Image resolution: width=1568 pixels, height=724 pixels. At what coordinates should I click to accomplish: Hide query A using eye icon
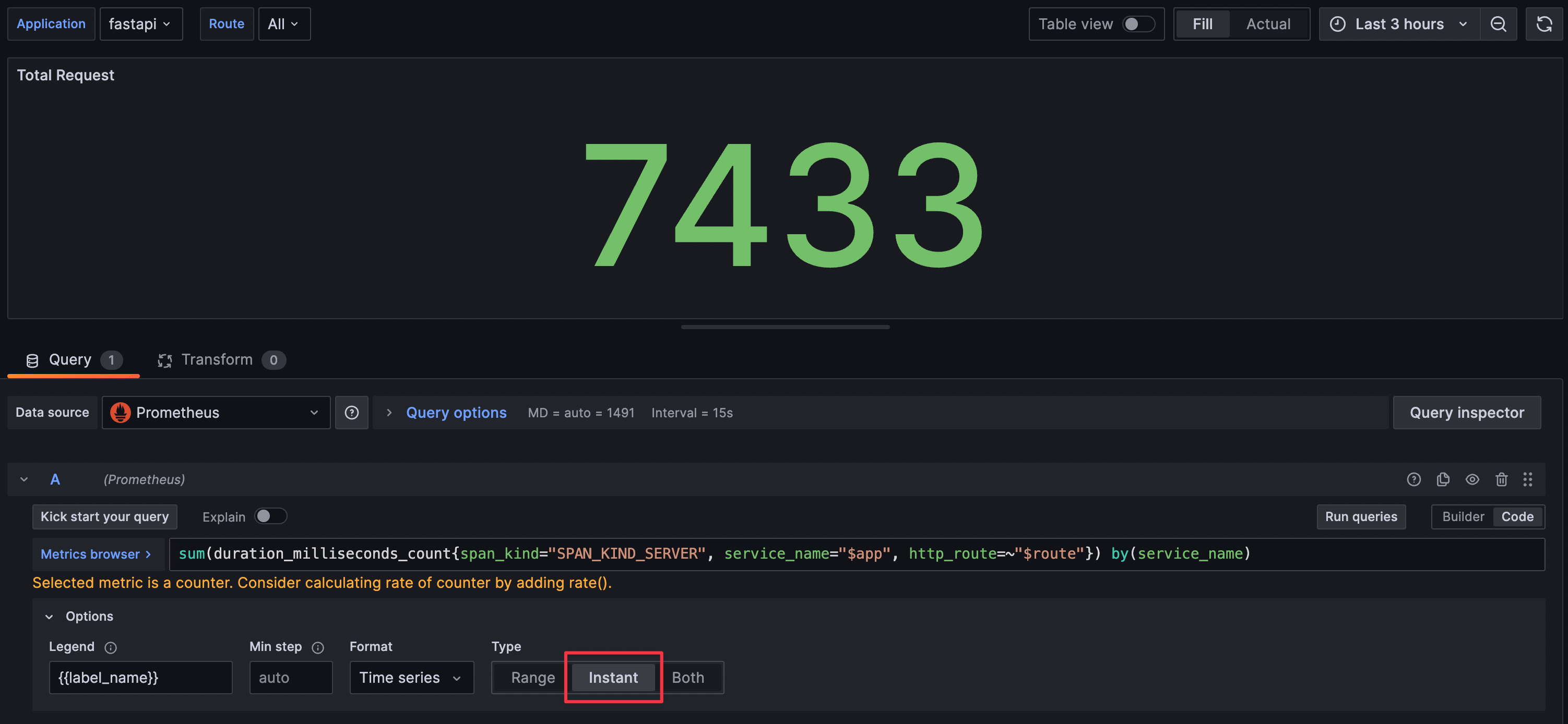pyautogui.click(x=1472, y=479)
